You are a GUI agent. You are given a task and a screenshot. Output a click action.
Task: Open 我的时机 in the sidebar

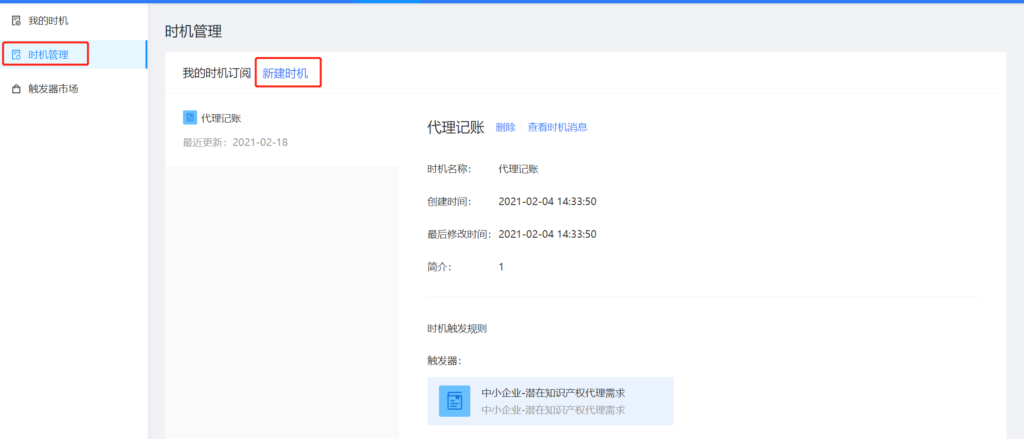[x=48, y=20]
